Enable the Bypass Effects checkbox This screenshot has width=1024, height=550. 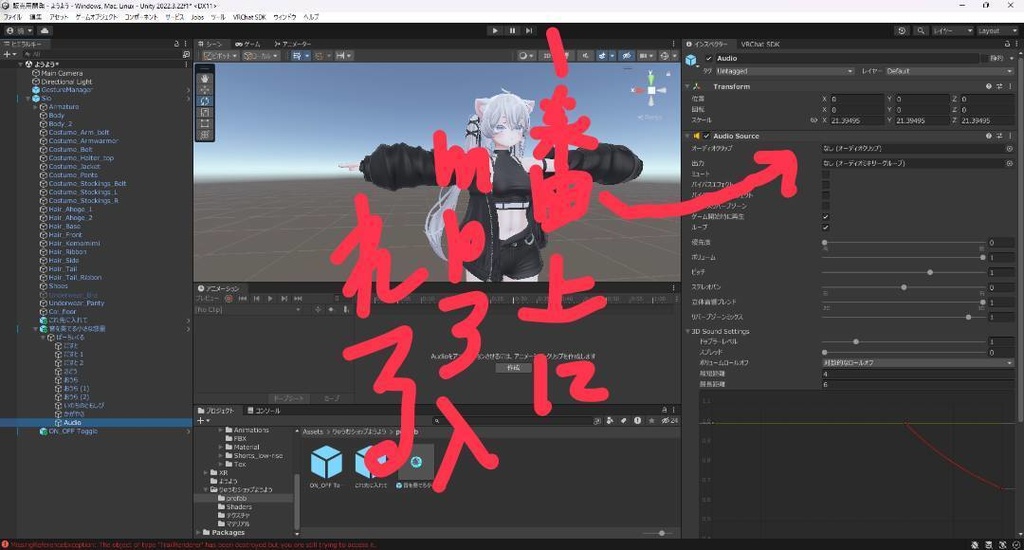click(x=825, y=185)
